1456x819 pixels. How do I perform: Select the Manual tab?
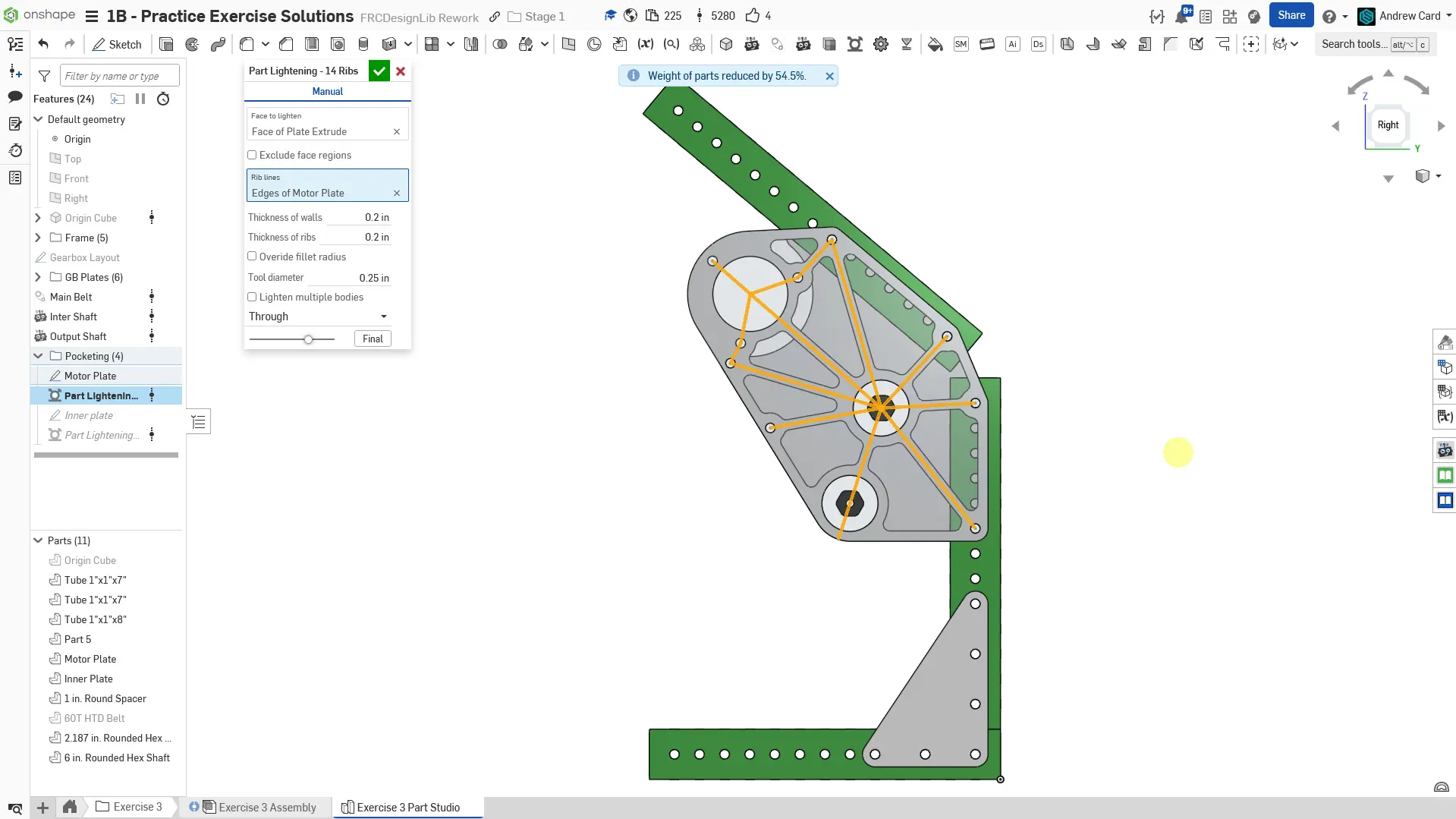tap(327, 91)
